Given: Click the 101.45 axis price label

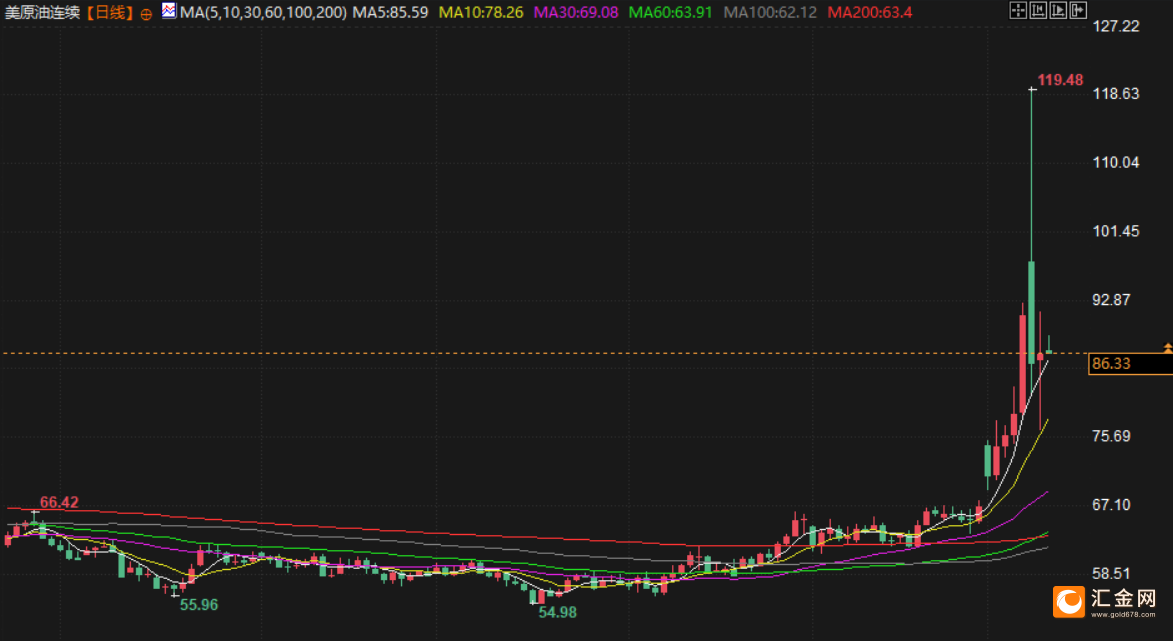Looking at the screenshot, I should 1116,231.
